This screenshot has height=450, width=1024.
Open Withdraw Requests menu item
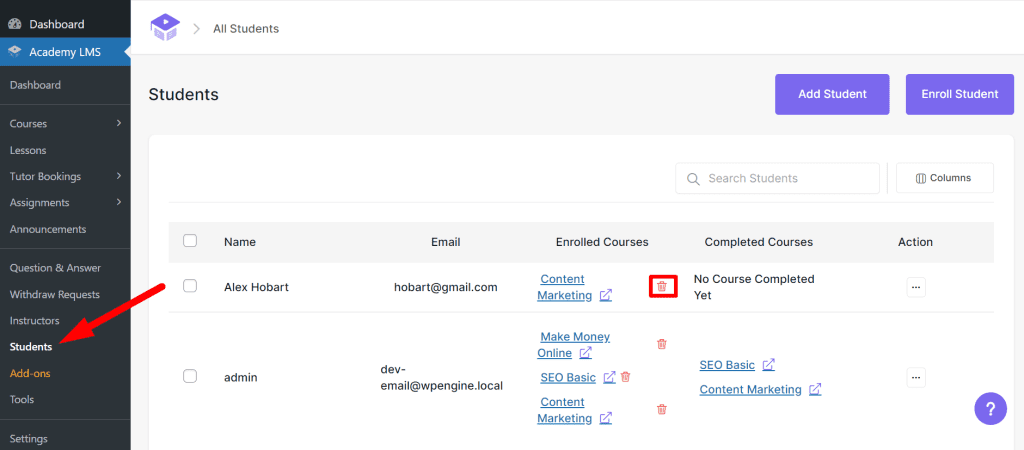pos(55,294)
